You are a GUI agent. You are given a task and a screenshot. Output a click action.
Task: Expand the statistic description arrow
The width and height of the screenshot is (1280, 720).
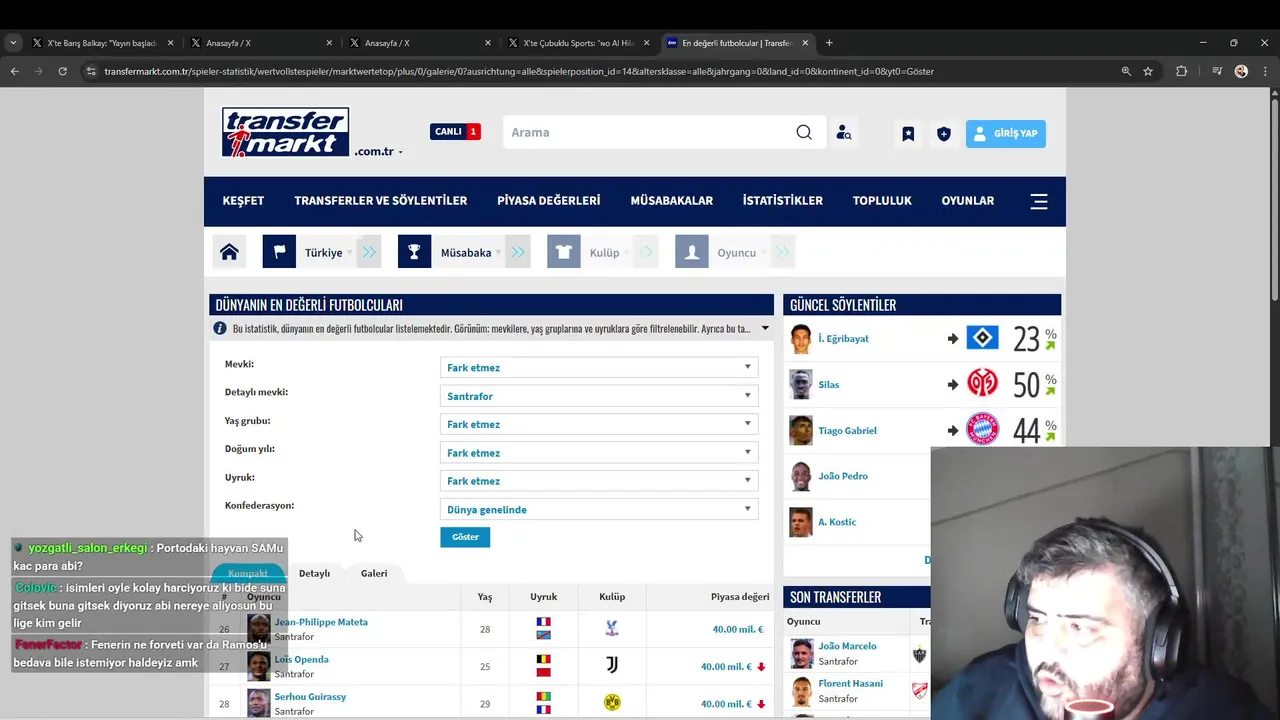click(765, 328)
